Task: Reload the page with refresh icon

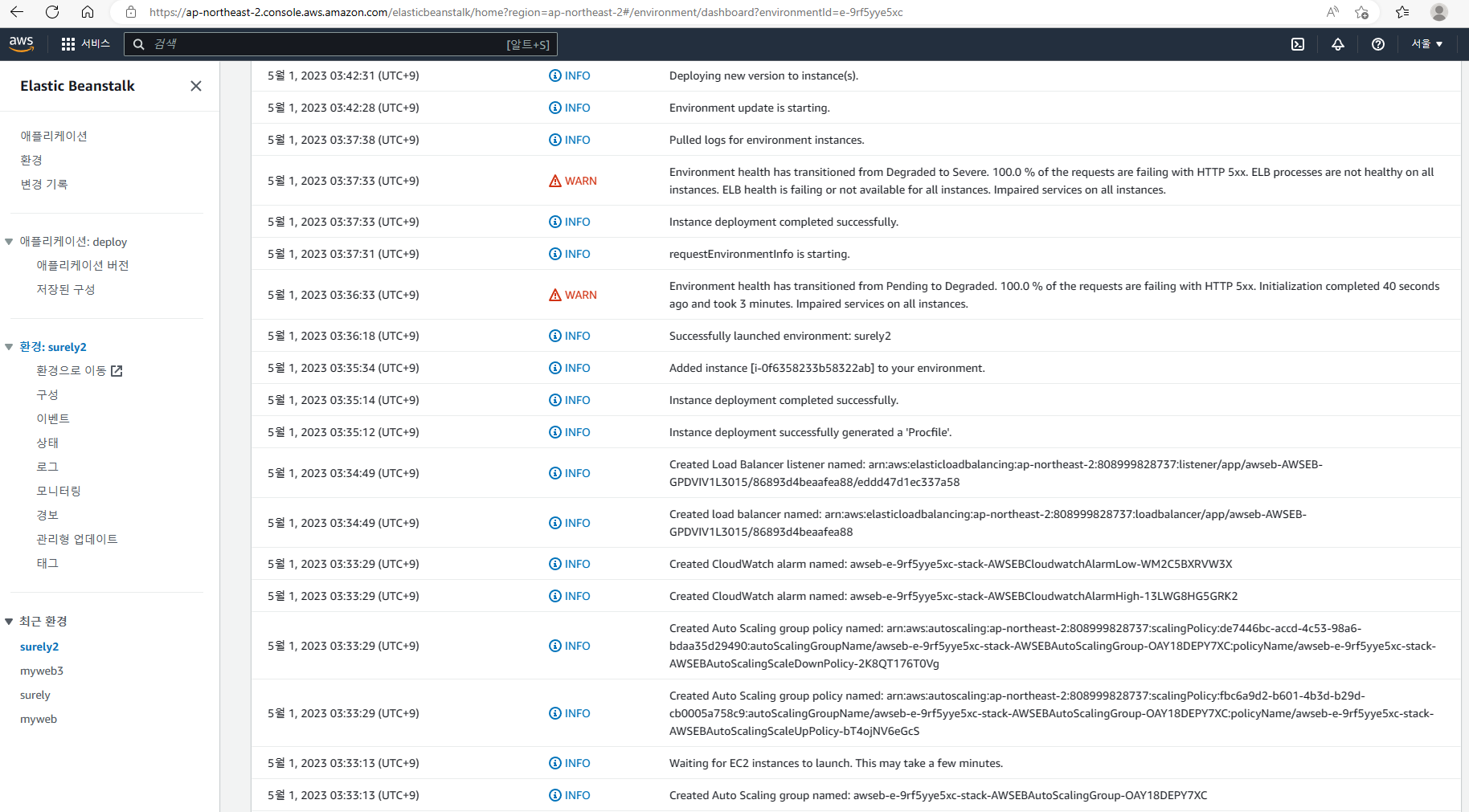Action: pos(52,12)
